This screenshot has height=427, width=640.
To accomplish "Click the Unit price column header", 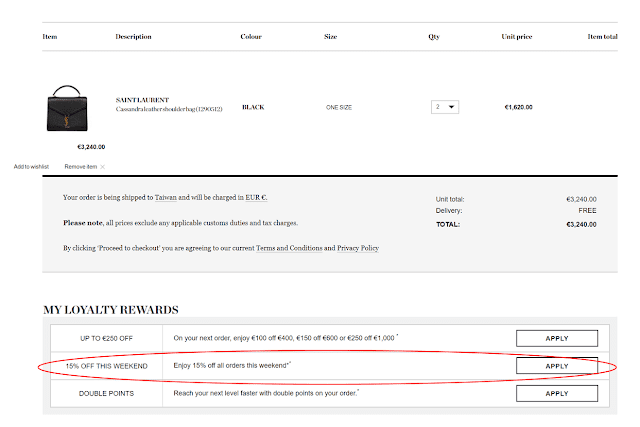I will coord(517,37).
